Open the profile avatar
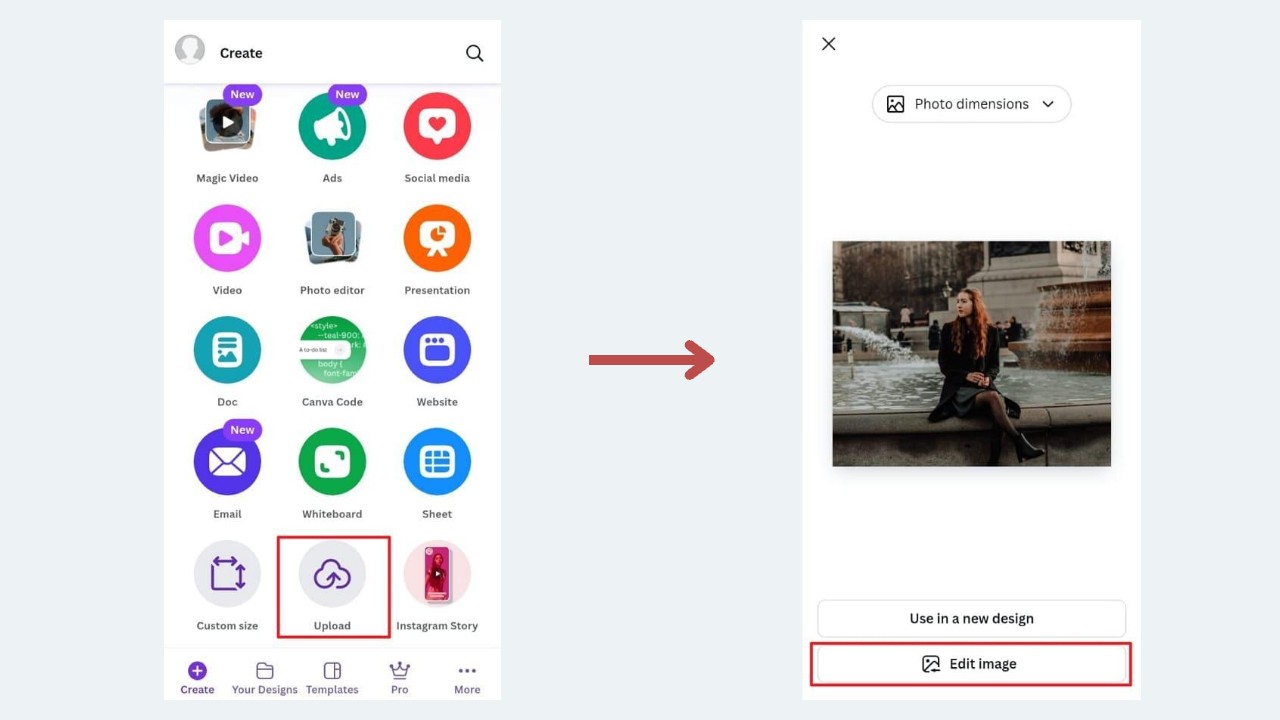The height and width of the screenshot is (720, 1280). pyautogui.click(x=190, y=49)
